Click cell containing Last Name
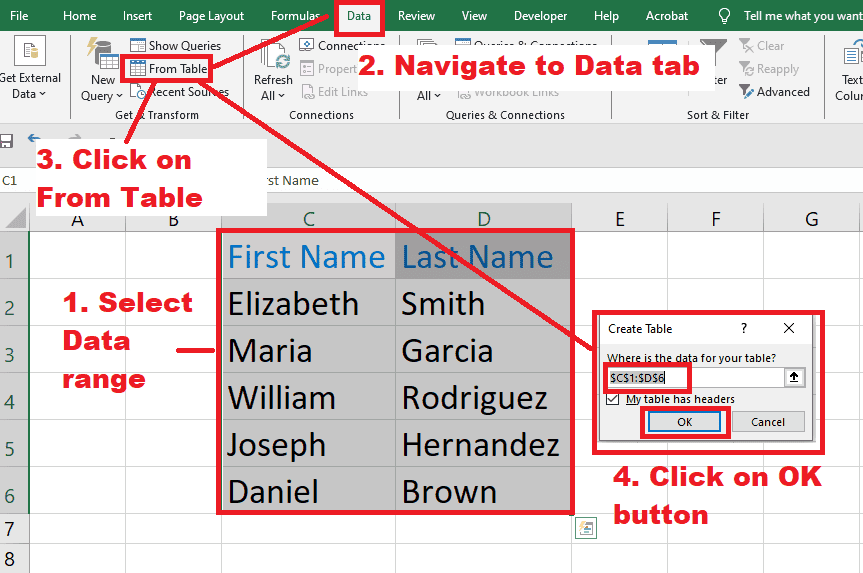863x573 pixels. pos(483,256)
